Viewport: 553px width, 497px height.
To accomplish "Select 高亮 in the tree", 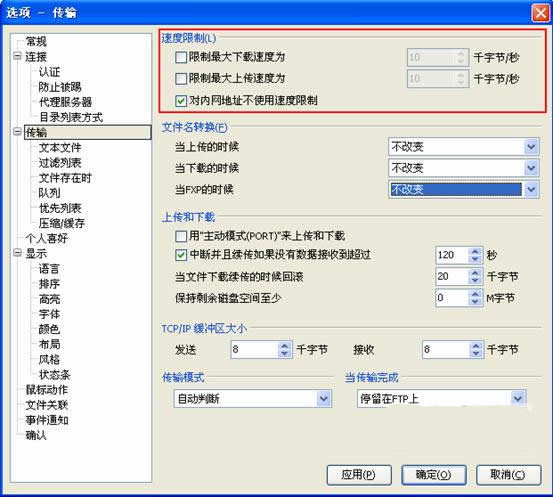I will point(49,299).
